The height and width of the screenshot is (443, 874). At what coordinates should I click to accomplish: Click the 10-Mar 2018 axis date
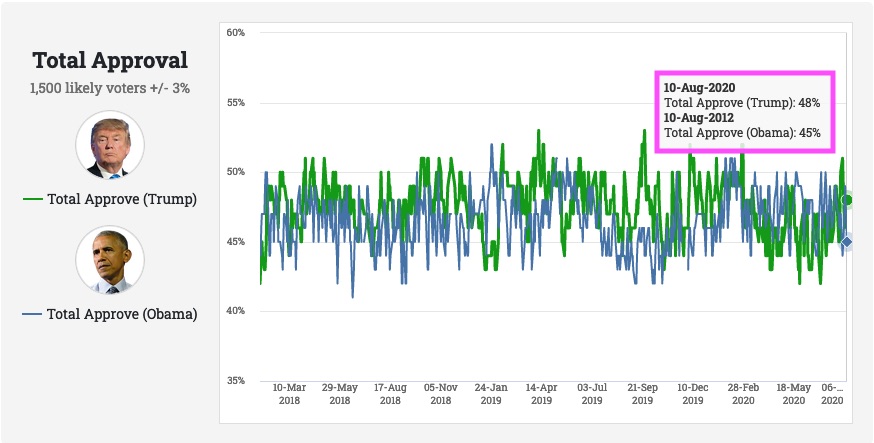pyautogui.click(x=289, y=394)
